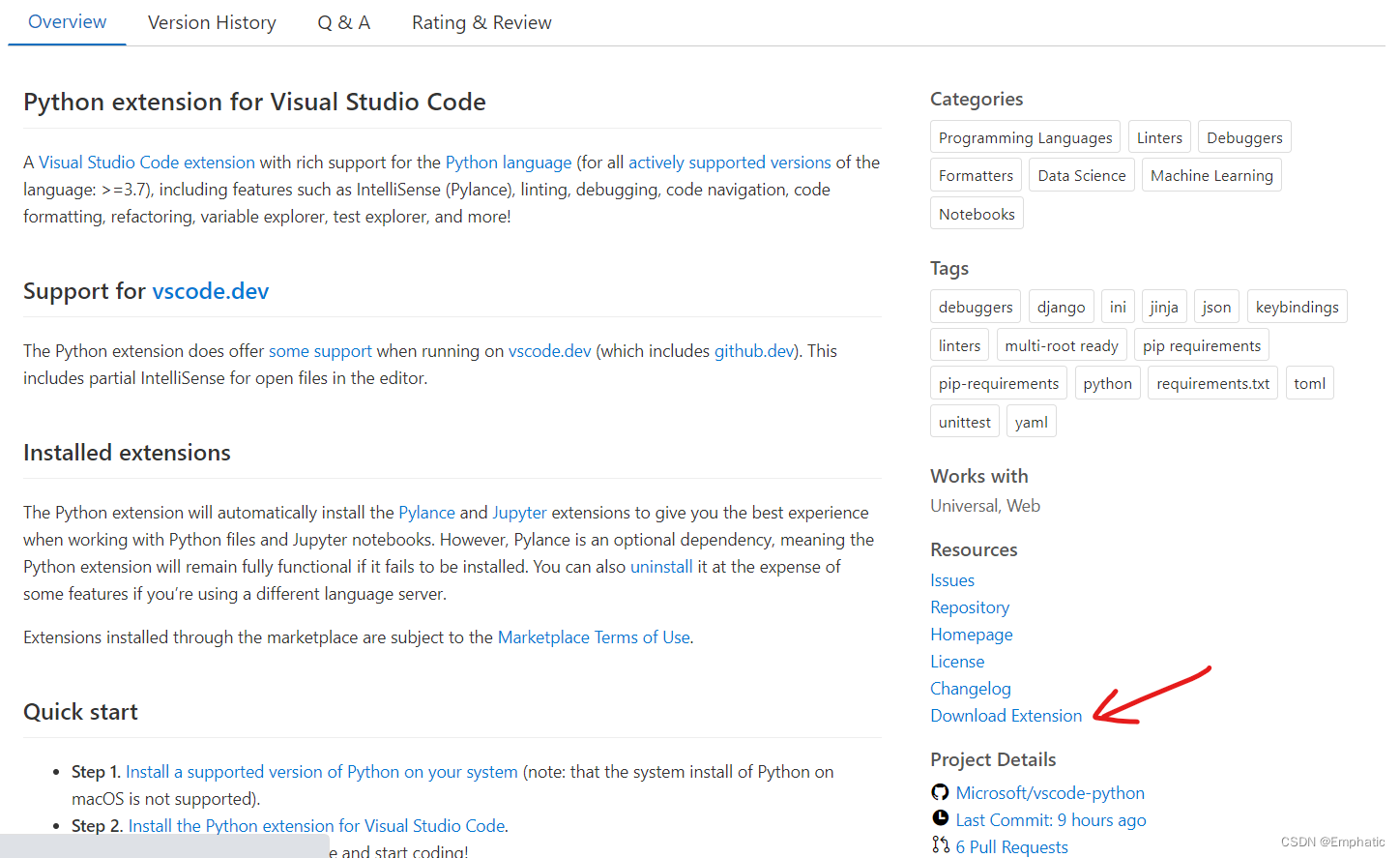
Task: Open the Jupyter extension link
Action: (x=519, y=513)
